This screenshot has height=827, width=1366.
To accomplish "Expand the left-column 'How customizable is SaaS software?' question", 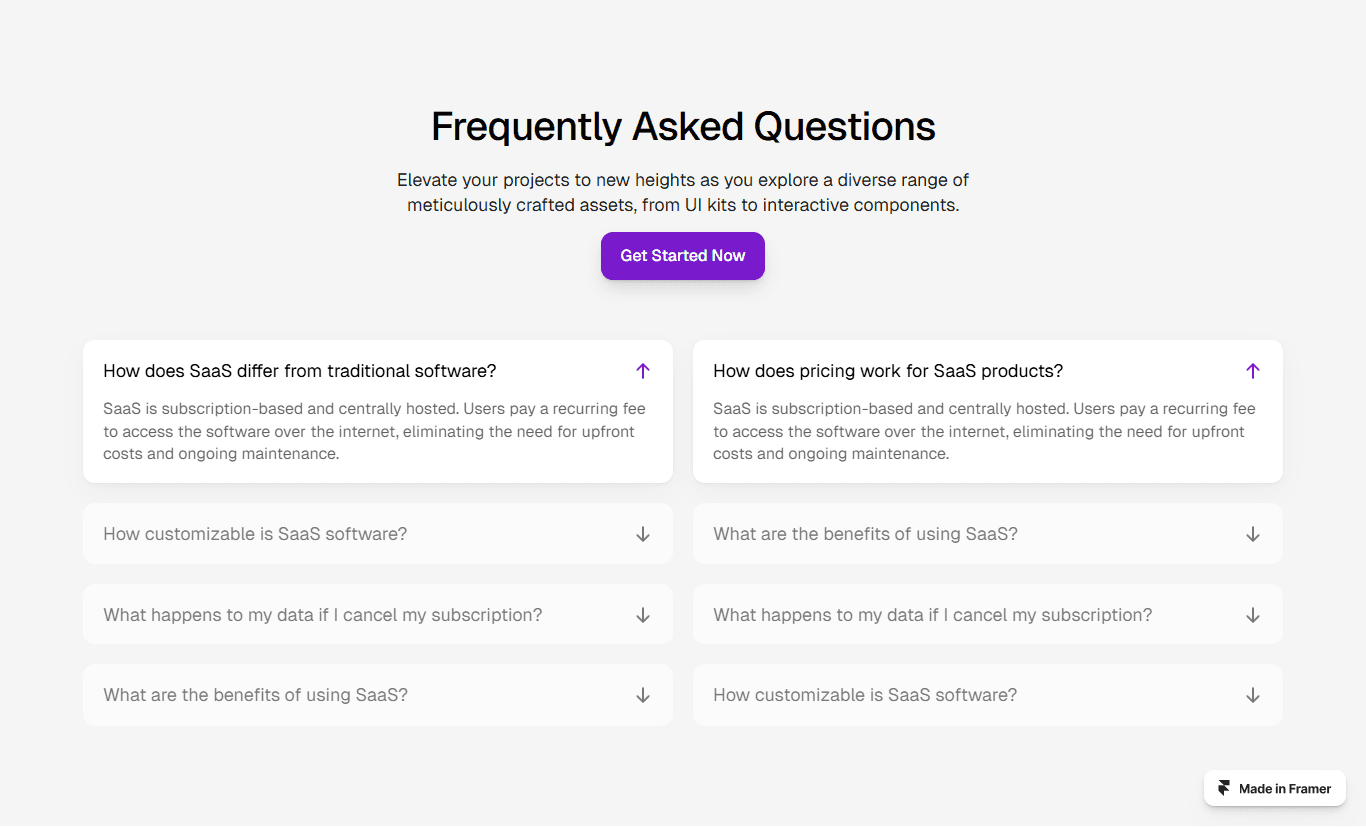I will coord(378,534).
